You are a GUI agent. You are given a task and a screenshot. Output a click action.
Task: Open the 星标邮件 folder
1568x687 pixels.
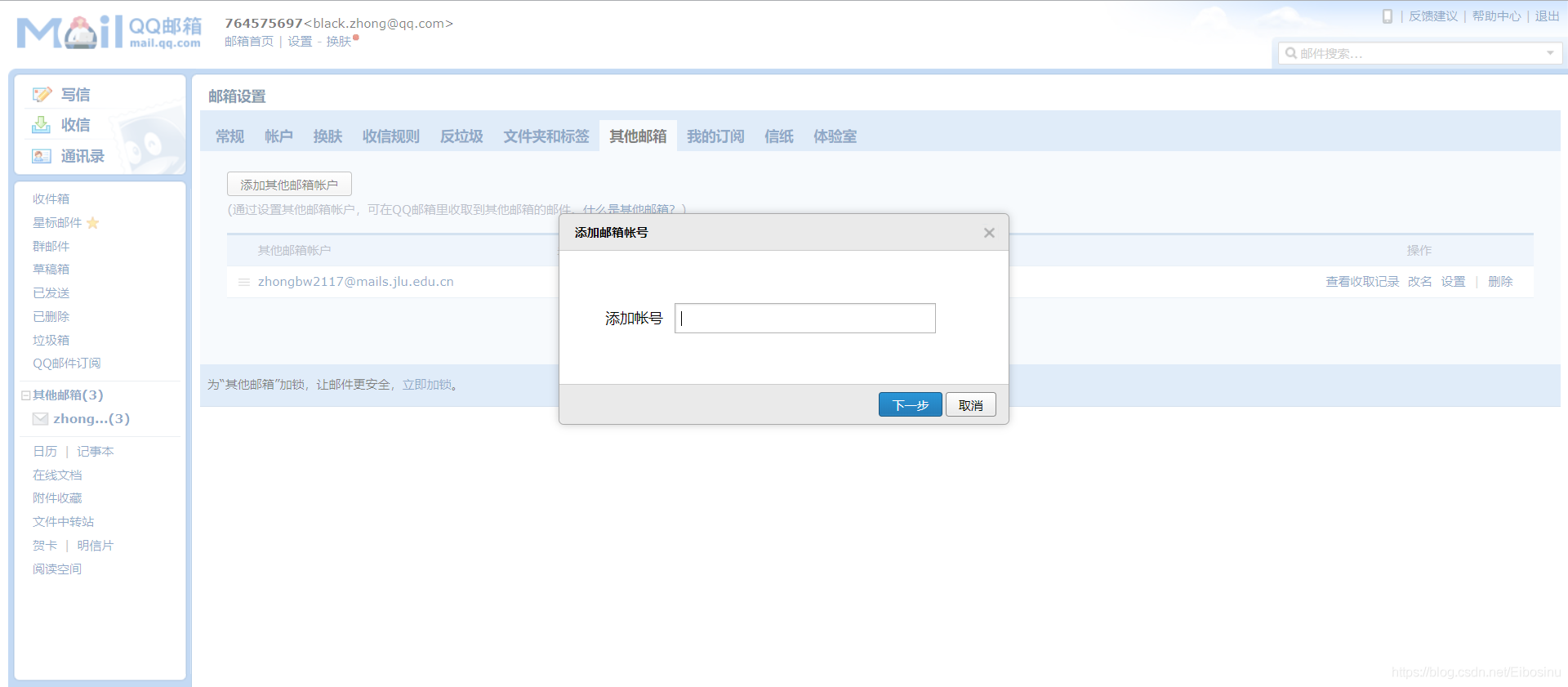point(57,223)
